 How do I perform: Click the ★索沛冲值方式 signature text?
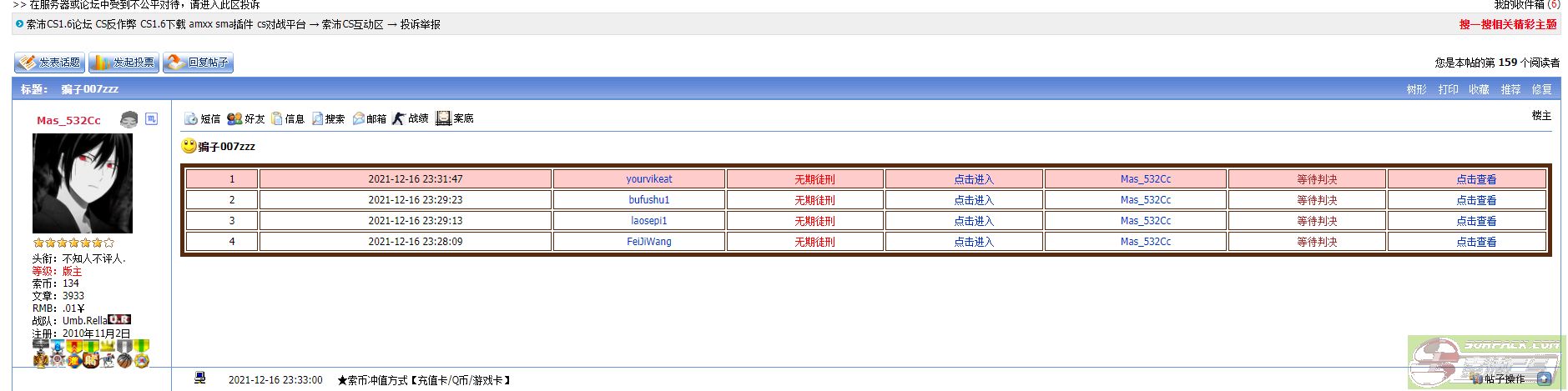point(424,379)
